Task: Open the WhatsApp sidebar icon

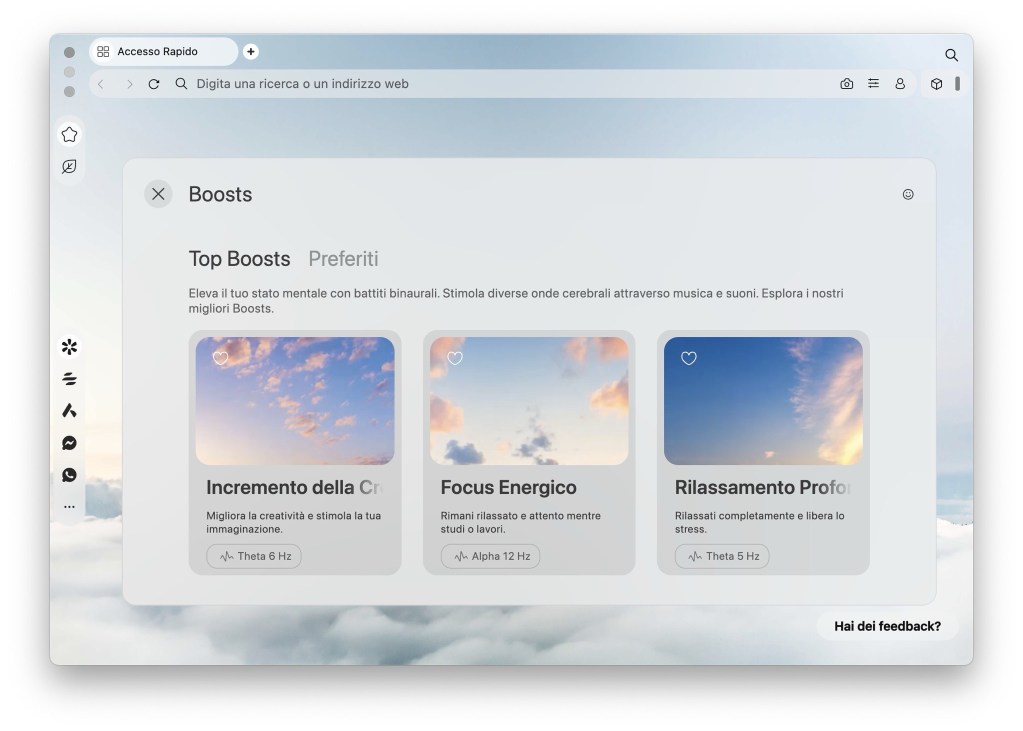Action: [x=69, y=475]
